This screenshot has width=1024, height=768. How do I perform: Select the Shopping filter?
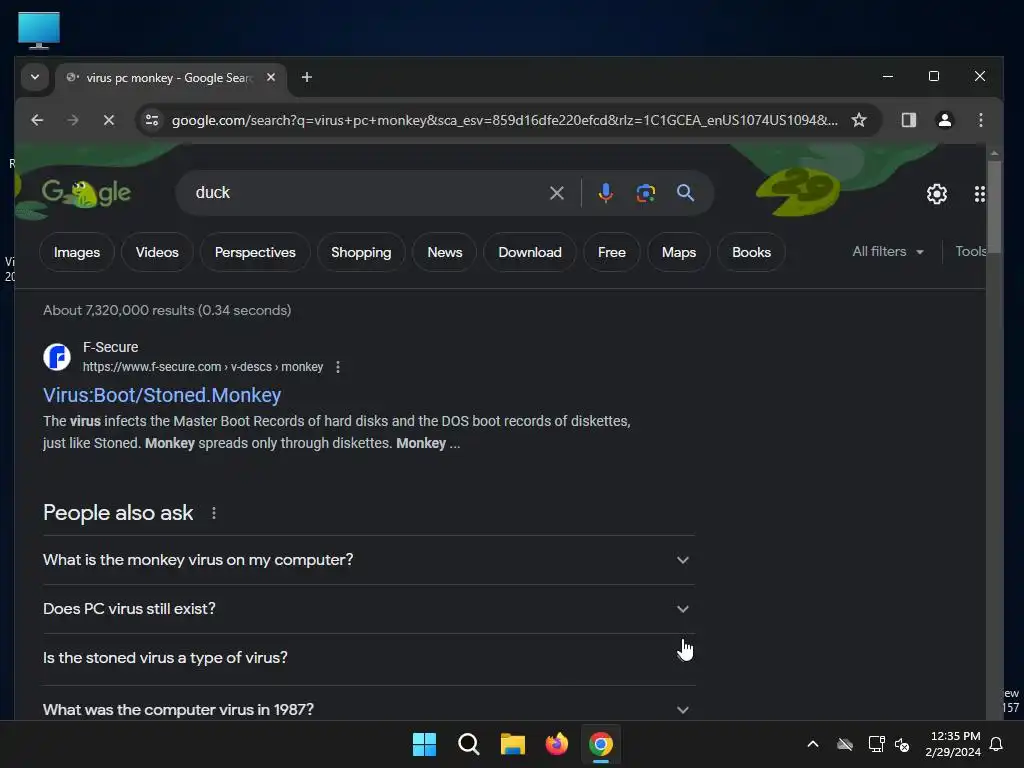pos(361,252)
